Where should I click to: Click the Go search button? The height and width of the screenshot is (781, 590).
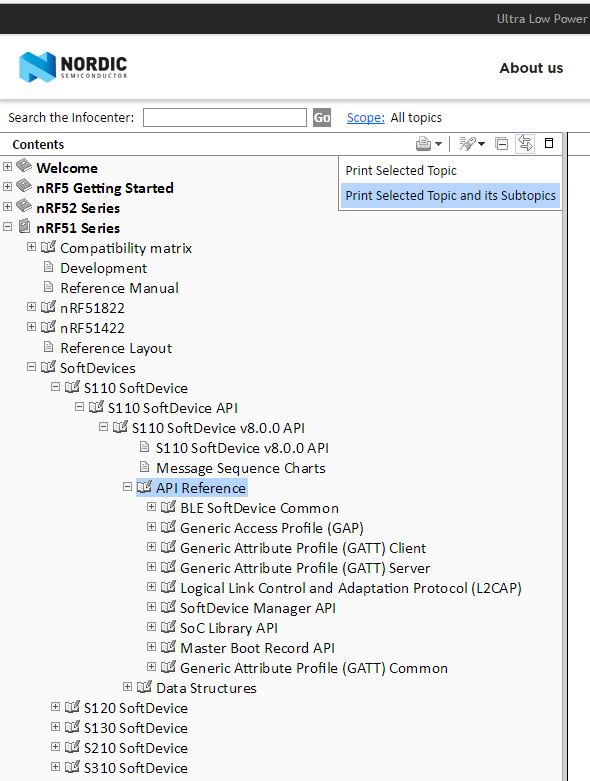pyautogui.click(x=322, y=118)
